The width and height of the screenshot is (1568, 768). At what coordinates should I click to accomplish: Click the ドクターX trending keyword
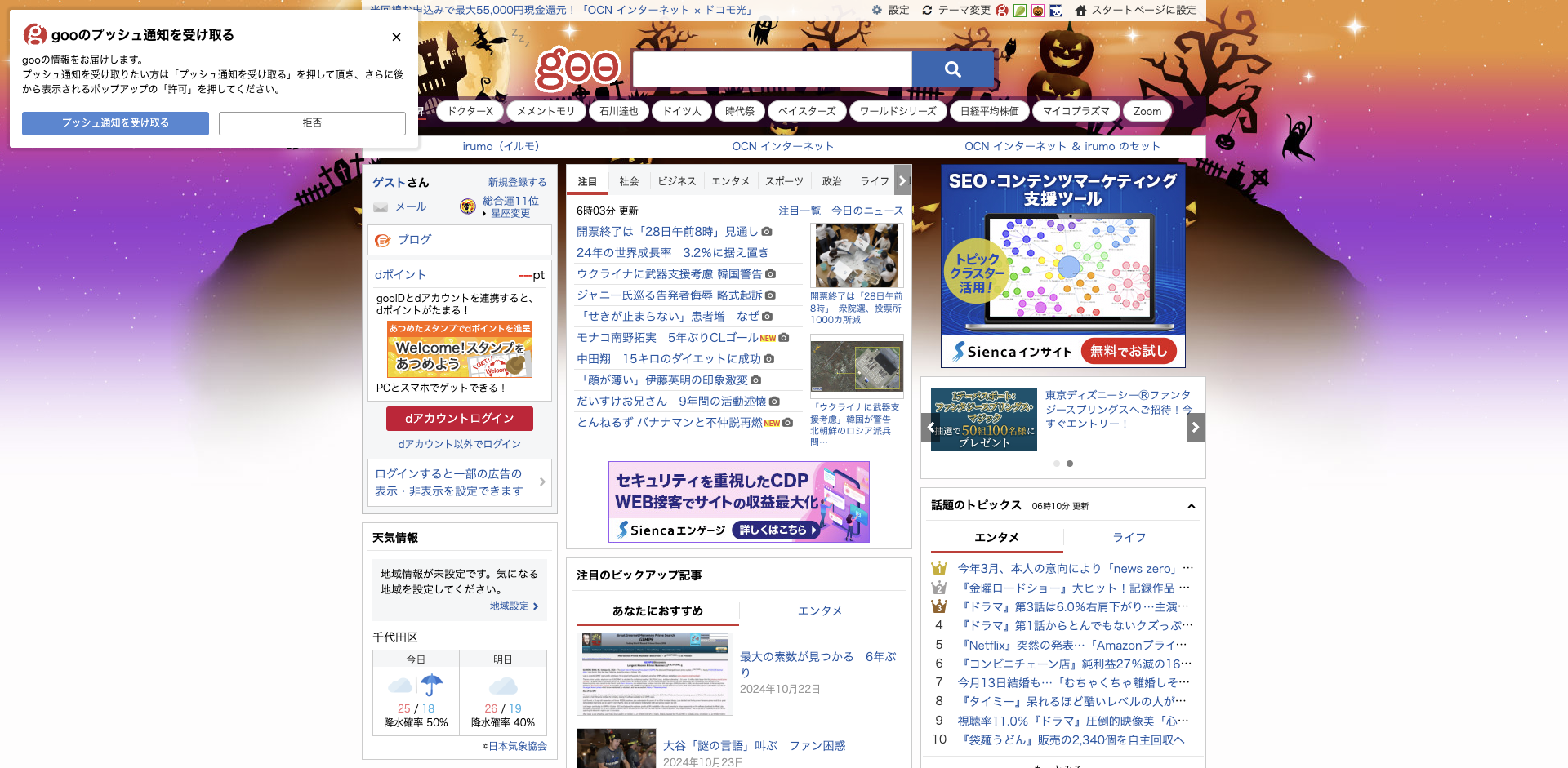point(470,111)
